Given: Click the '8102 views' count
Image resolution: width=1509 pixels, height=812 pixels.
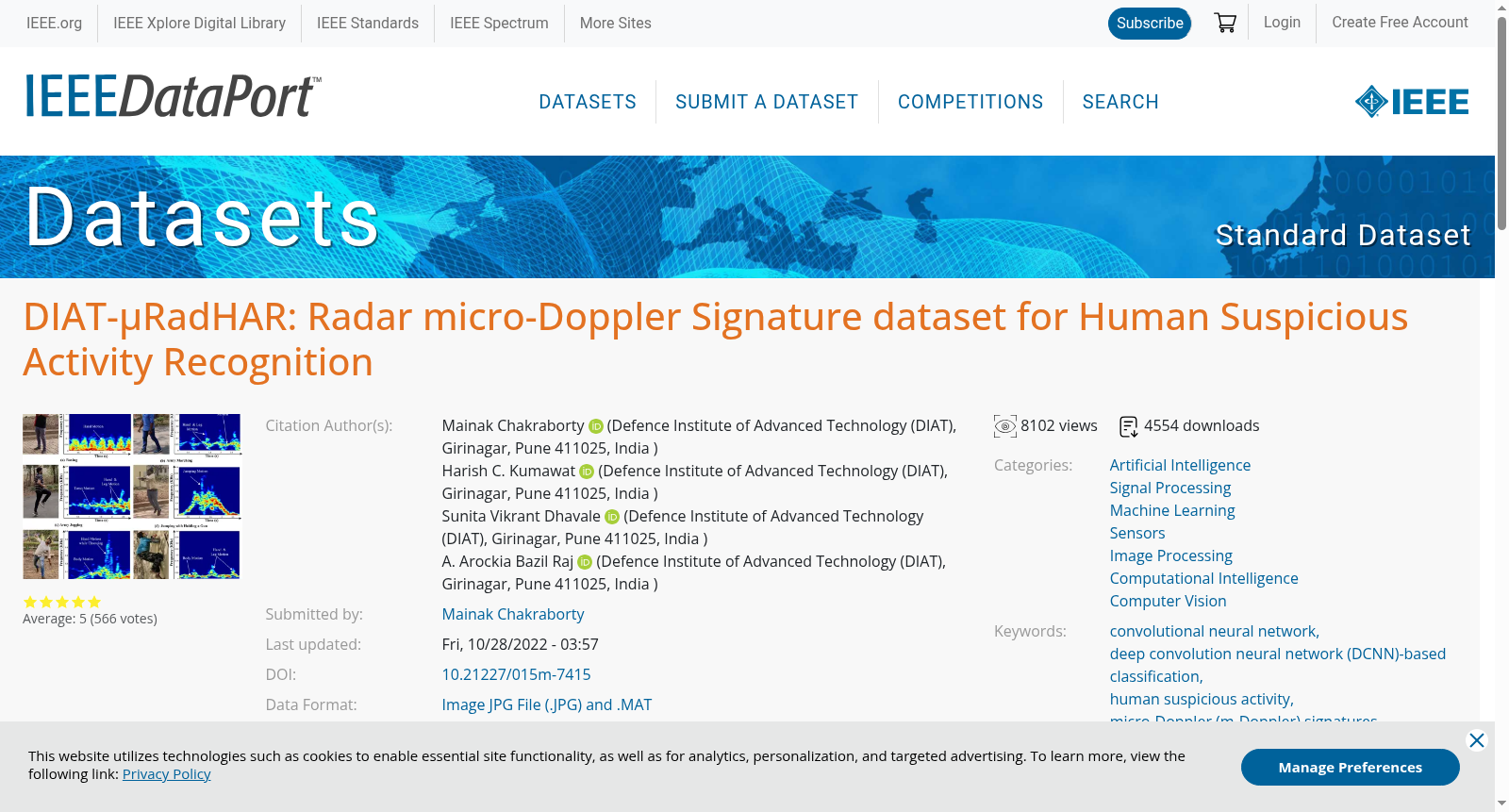Looking at the screenshot, I should pos(1059,426).
